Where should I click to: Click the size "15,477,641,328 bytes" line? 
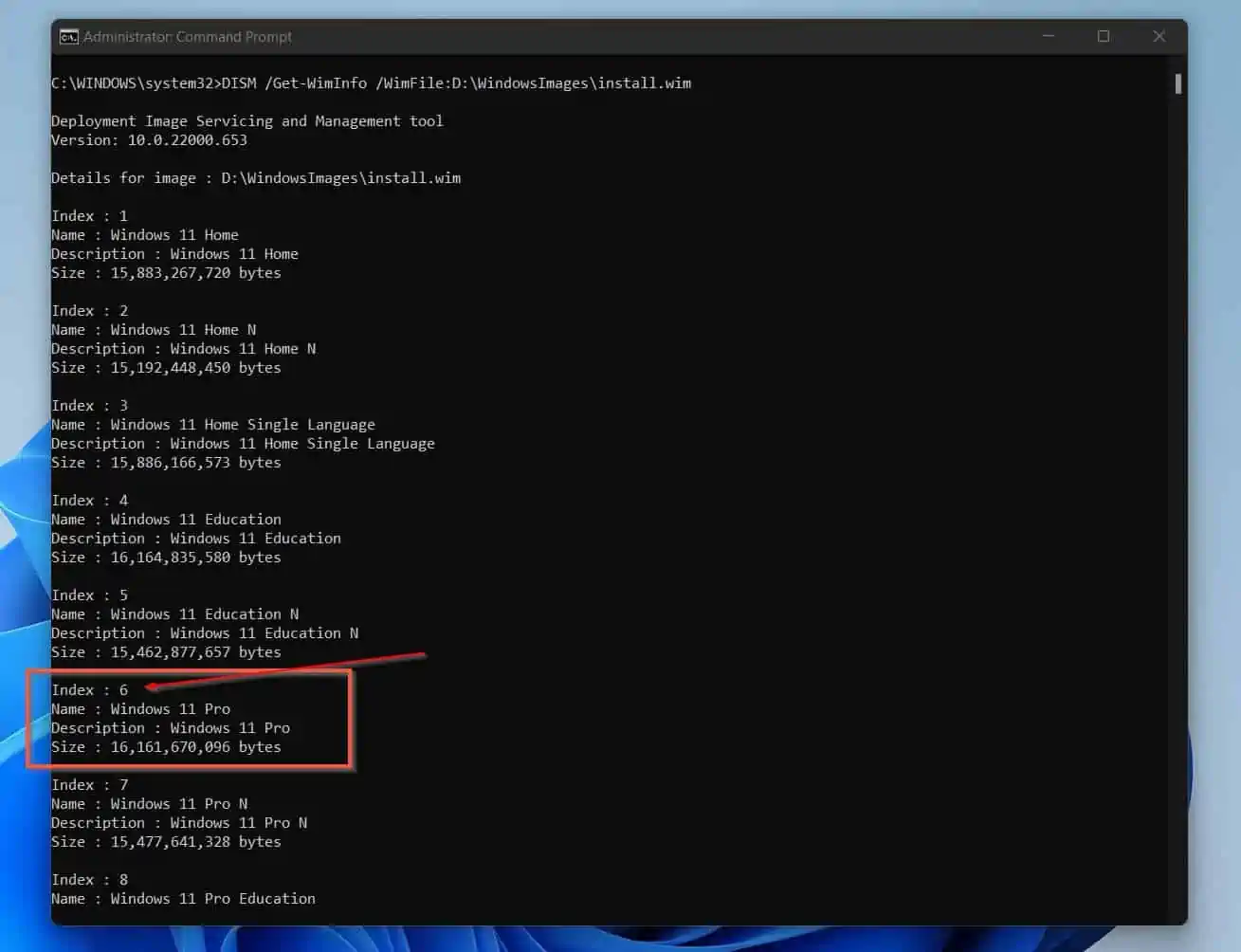click(166, 842)
